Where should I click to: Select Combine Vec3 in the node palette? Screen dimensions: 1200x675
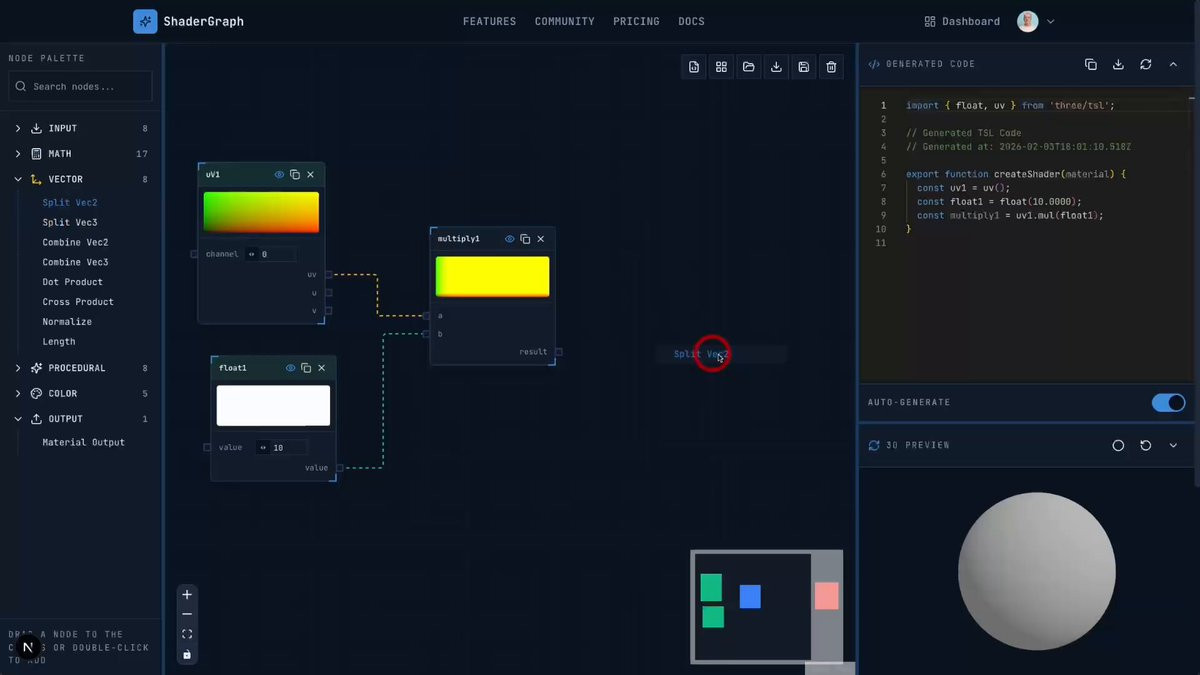(75, 262)
